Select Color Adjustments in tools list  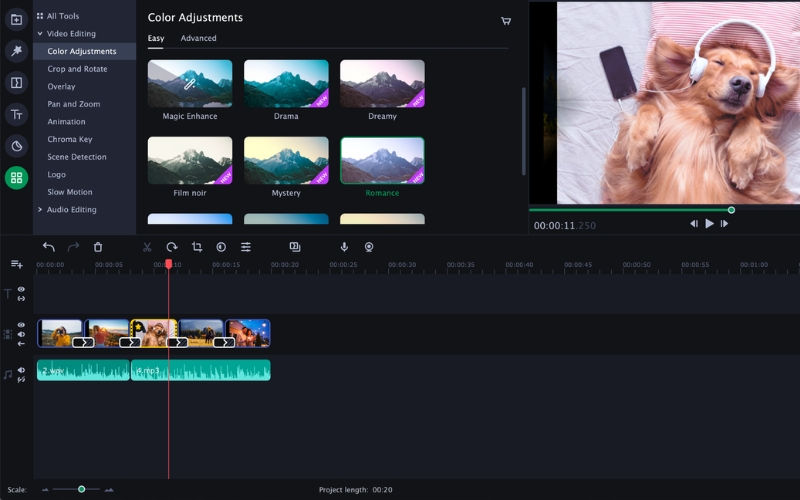[85, 51]
